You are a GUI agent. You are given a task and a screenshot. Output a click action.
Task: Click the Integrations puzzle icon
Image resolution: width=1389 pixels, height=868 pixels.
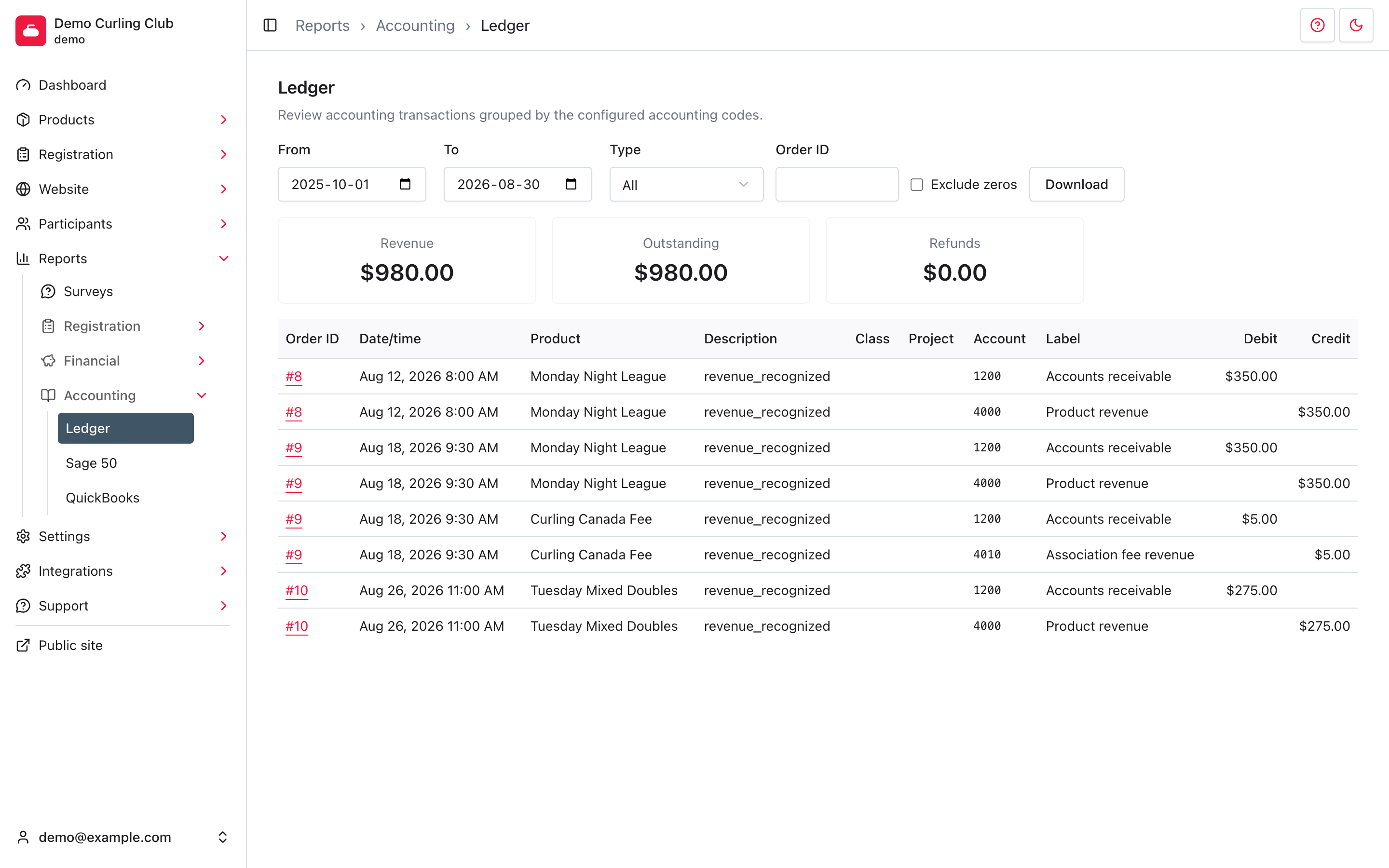tap(23, 571)
